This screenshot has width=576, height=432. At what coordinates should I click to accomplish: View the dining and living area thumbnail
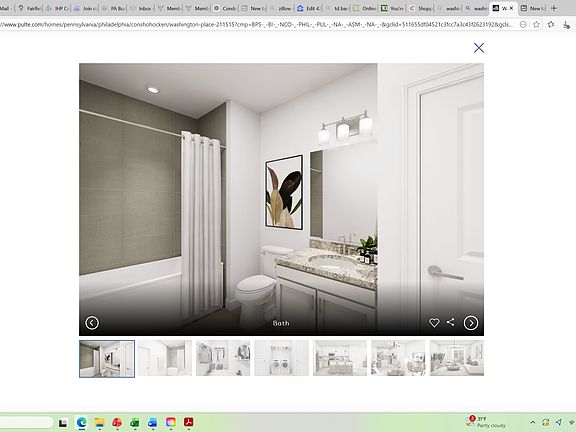398,358
